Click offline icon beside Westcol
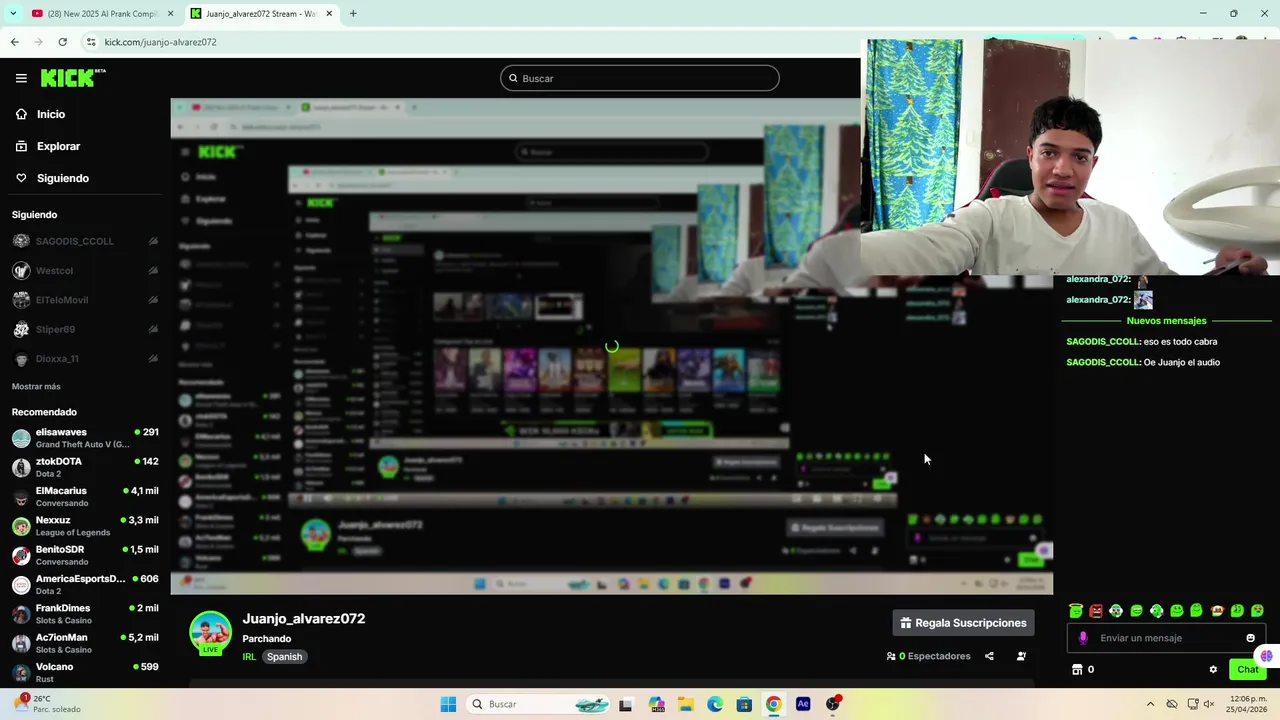Screen dimensions: 1280x720 (x=153, y=270)
